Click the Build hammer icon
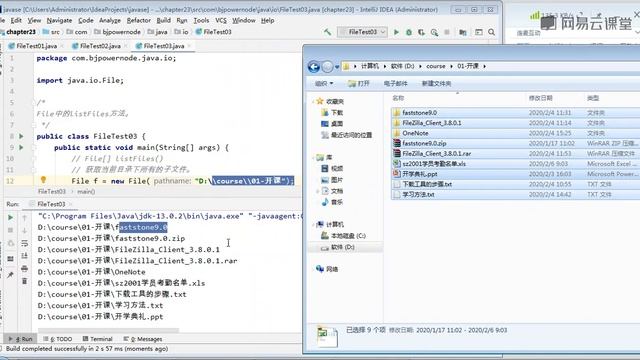 [327, 32]
